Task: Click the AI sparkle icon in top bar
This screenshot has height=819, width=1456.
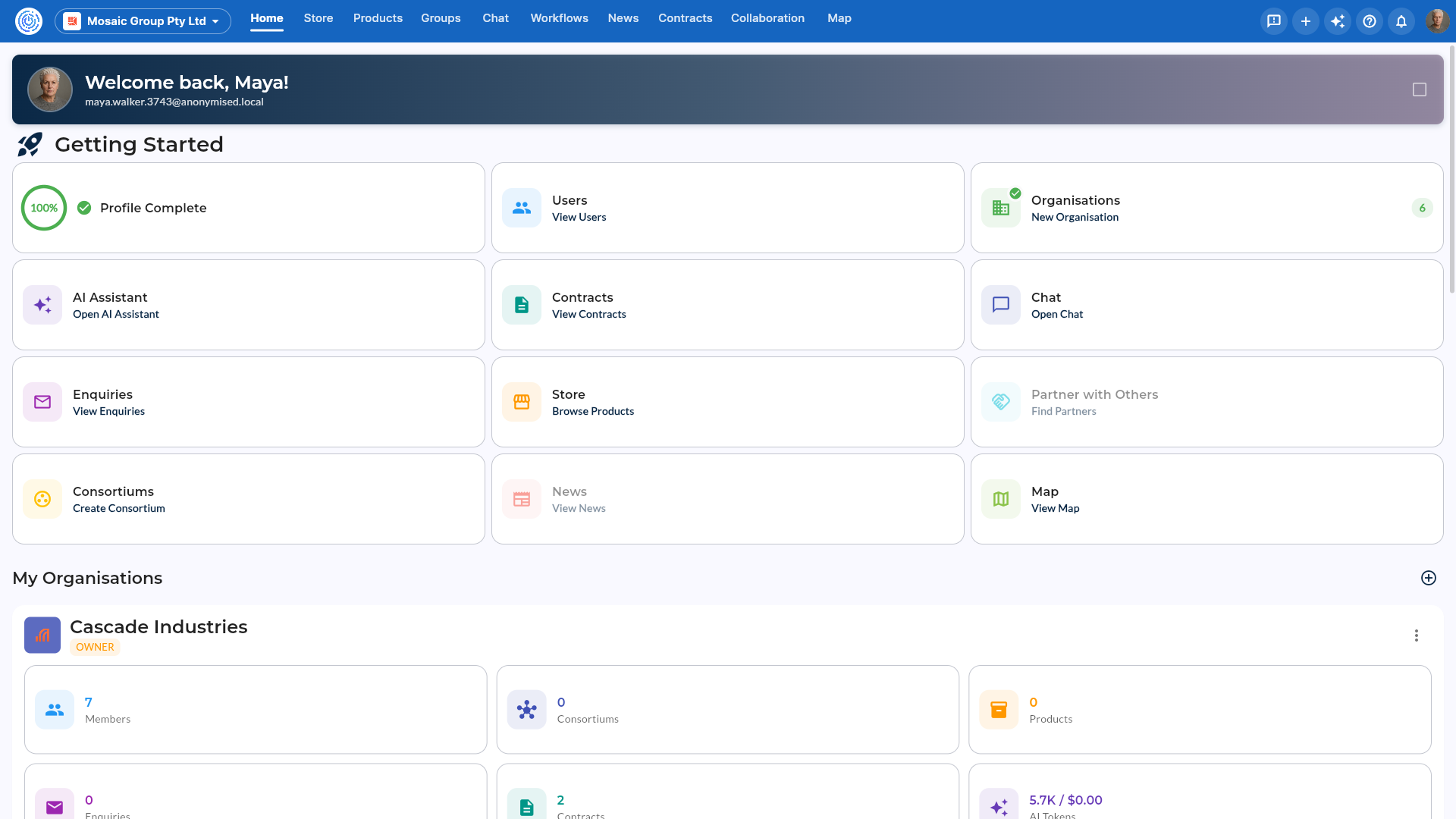Action: (x=1338, y=21)
